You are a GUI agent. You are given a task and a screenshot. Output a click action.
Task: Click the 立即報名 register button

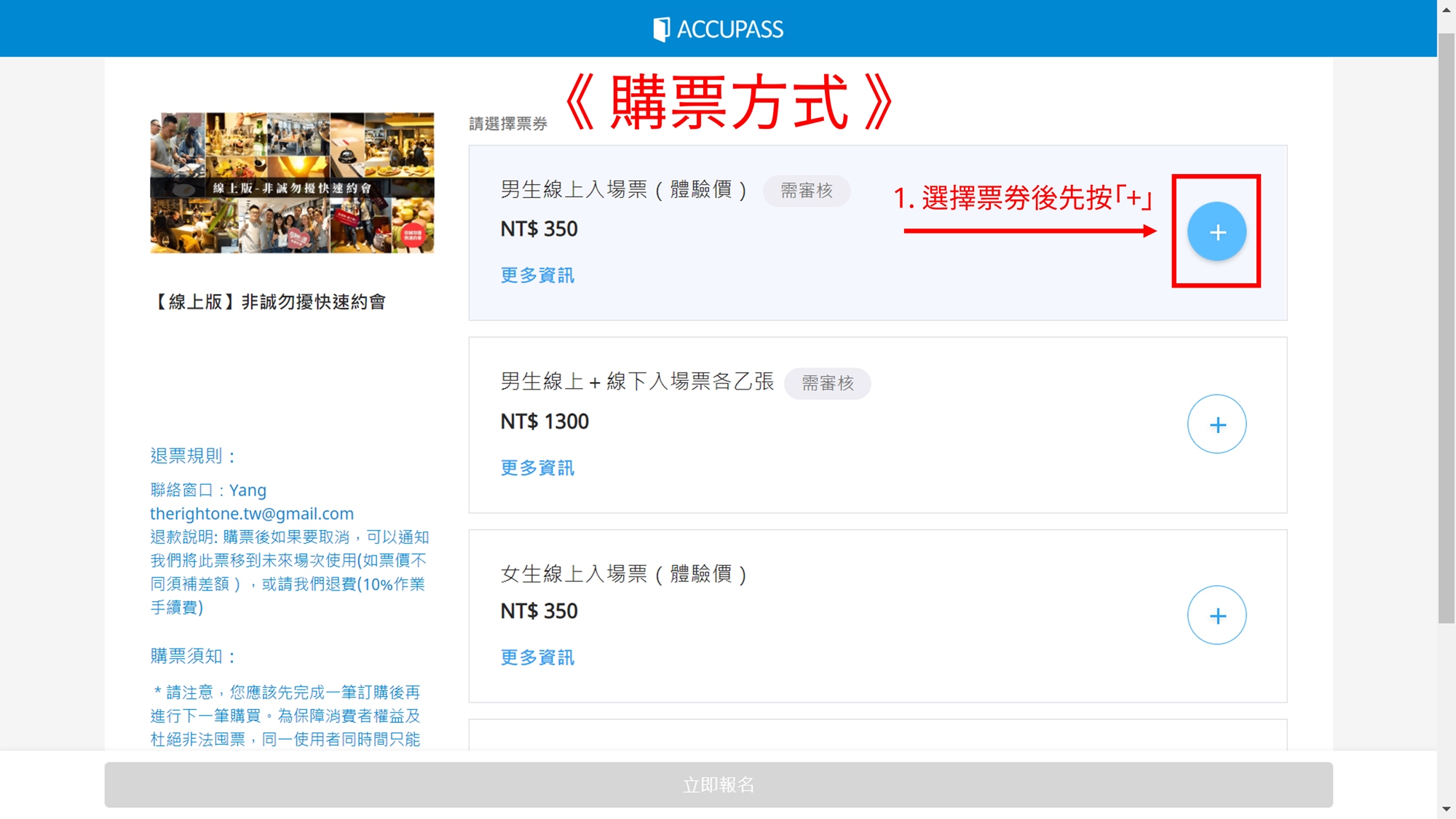coord(718,785)
